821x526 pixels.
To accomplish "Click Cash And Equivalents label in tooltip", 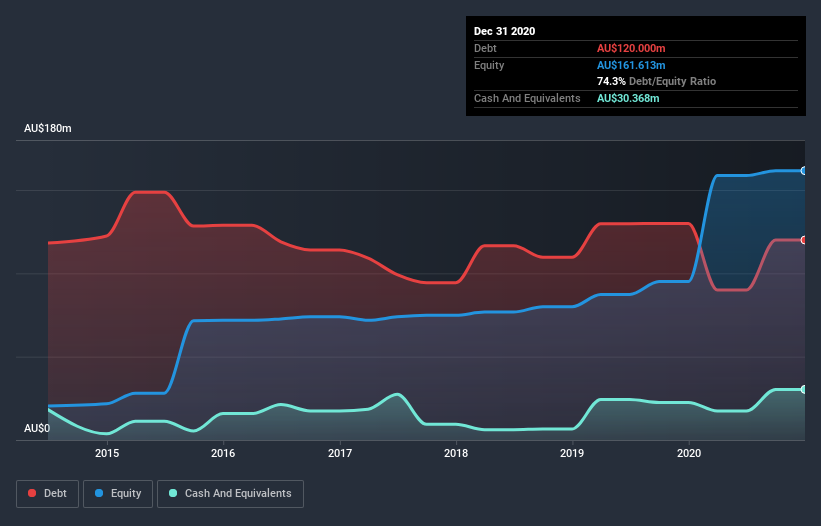I will pyautogui.click(x=527, y=98).
